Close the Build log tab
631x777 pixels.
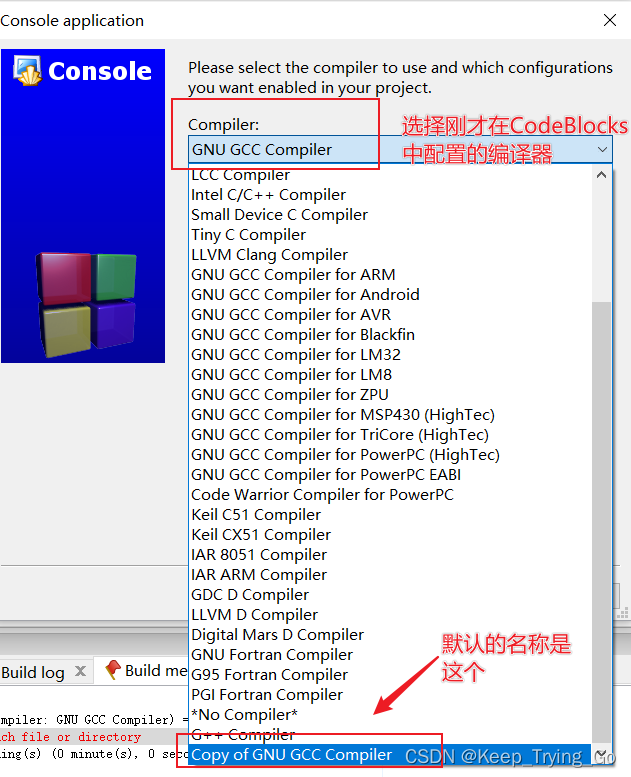(x=80, y=671)
